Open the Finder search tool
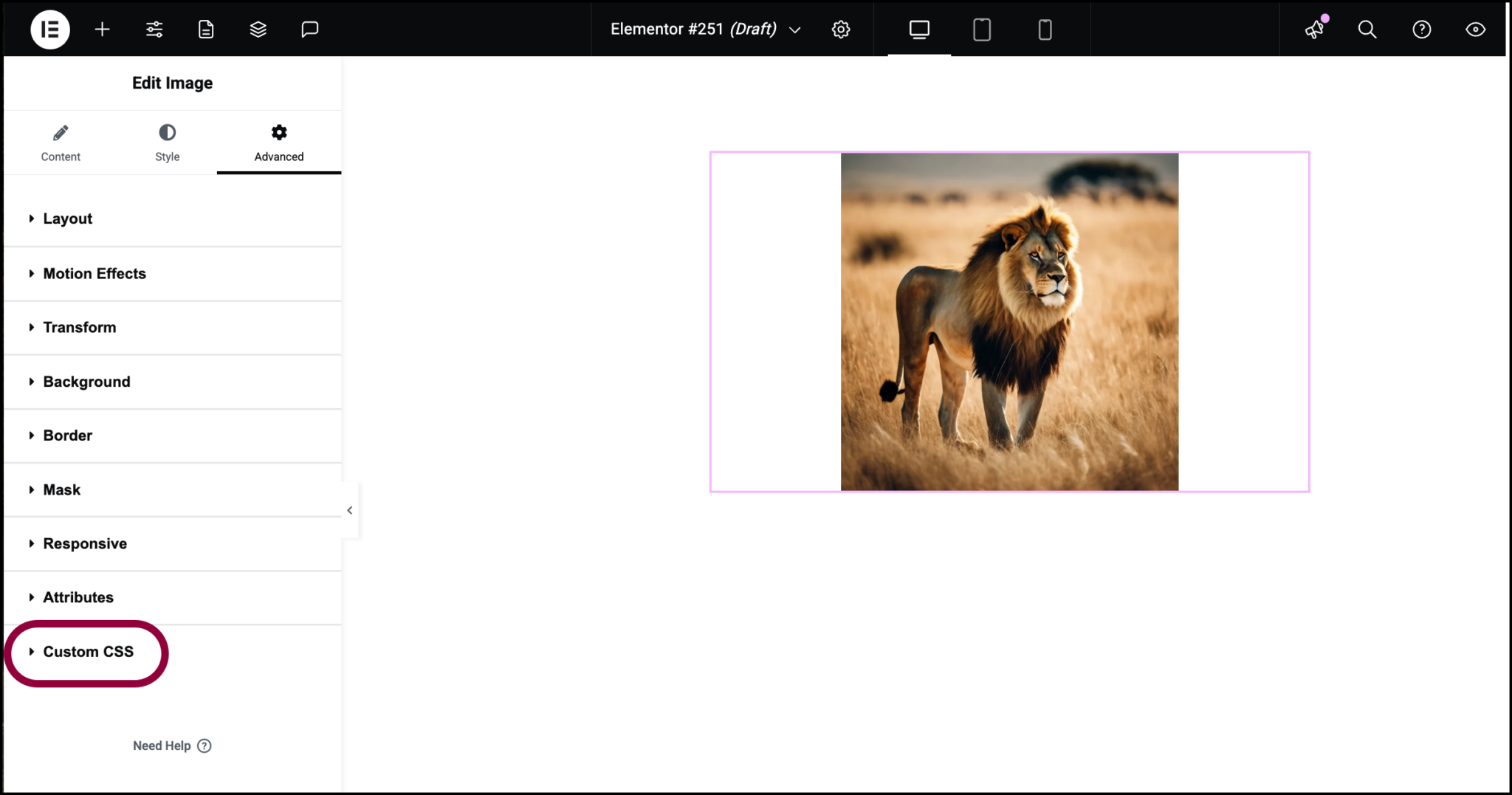The width and height of the screenshot is (1512, 795). point(1367,30)
